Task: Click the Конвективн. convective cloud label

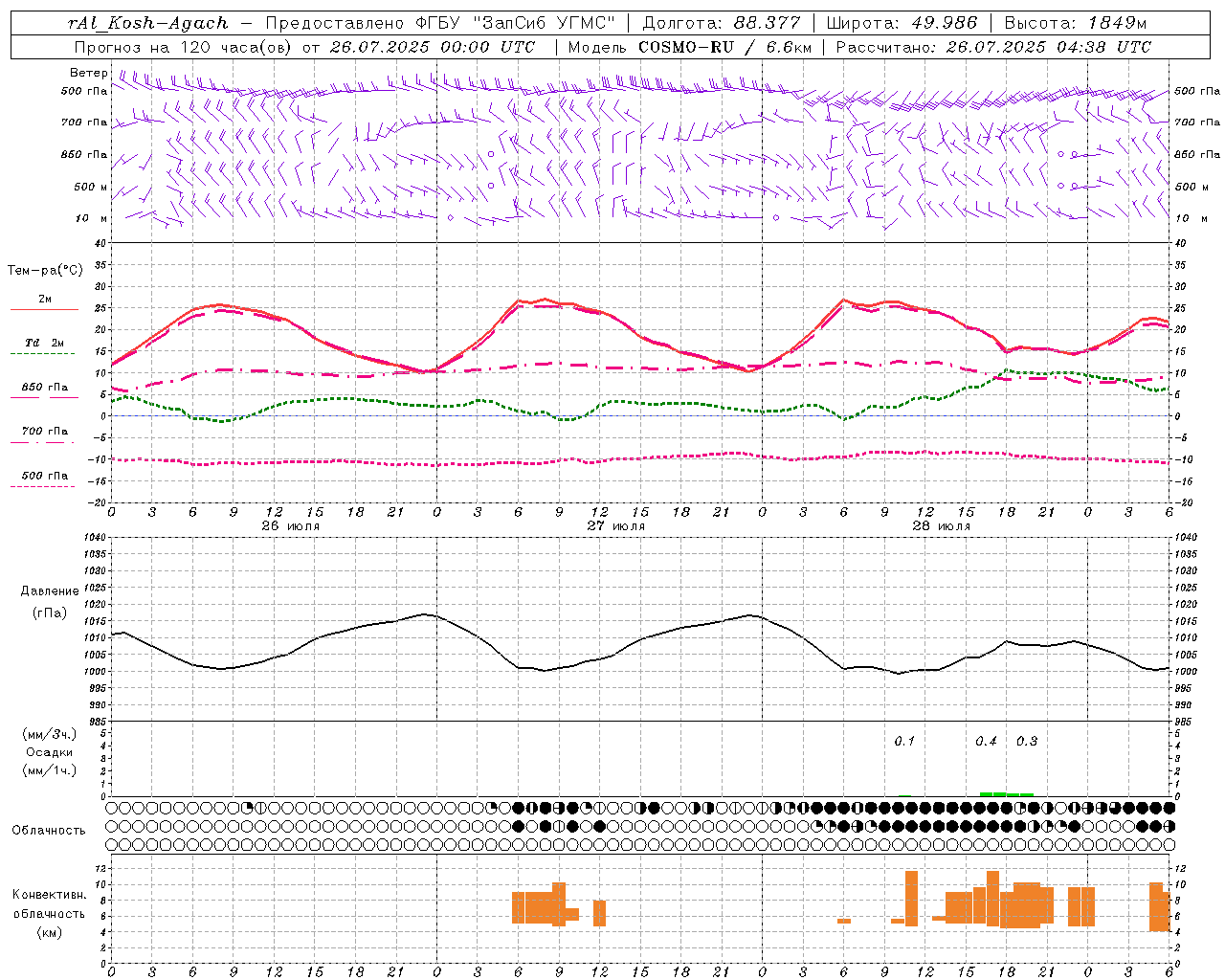Action: click(50, 895)
